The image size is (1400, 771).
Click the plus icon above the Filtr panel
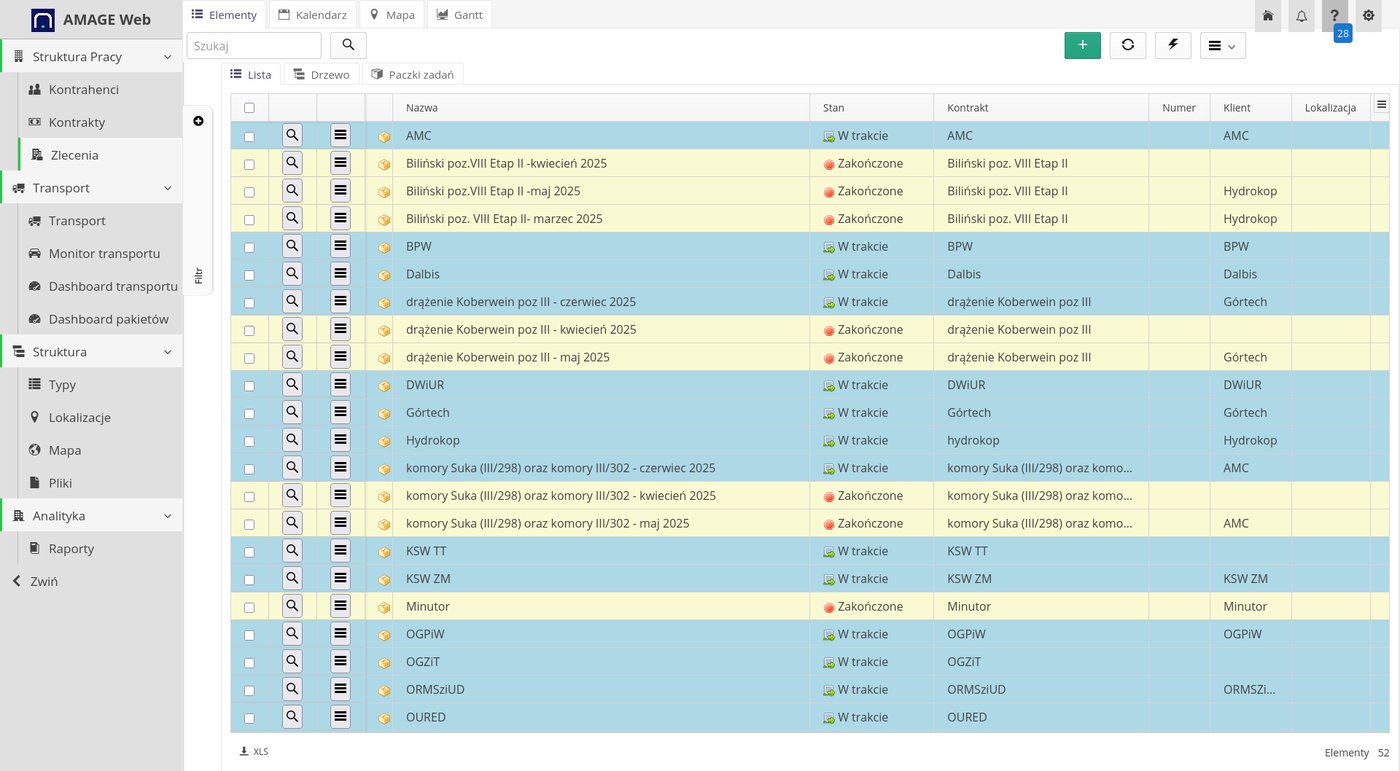(x=198, y=121)
